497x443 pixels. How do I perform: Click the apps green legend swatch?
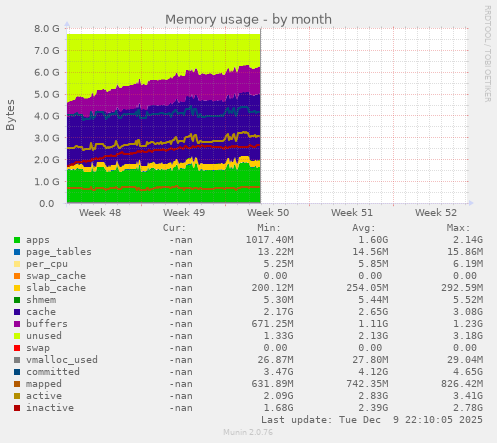coord(17,240)
